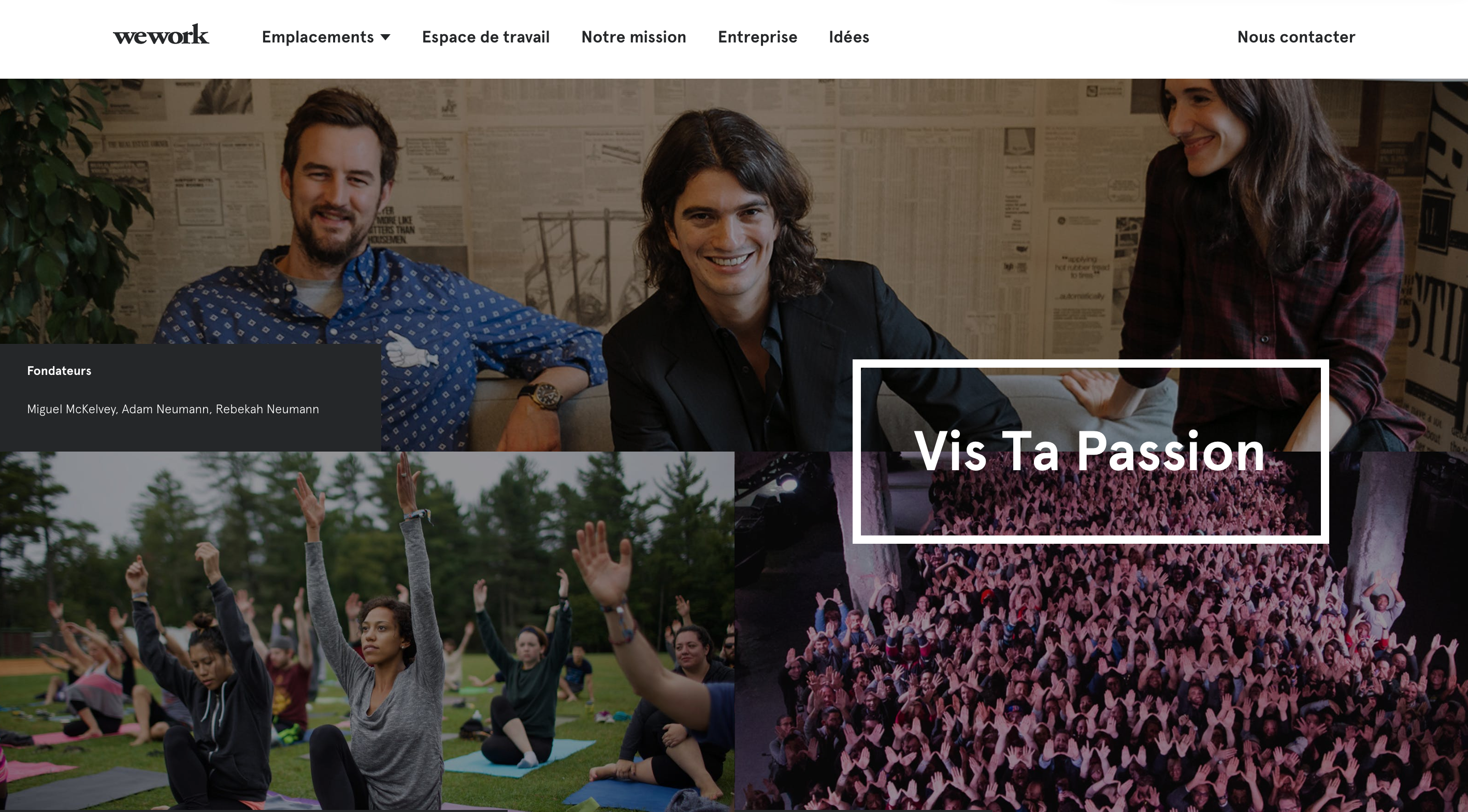This screenshot has height=812, width=1468.
Task: Click the Vis Ta Passion framed title
Action: (x=1090, y=451)
